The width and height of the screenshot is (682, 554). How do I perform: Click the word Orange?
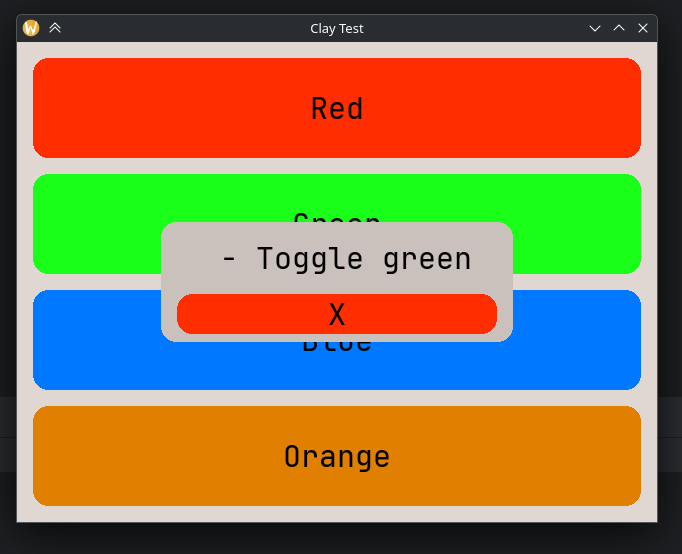tap(337, 456)
